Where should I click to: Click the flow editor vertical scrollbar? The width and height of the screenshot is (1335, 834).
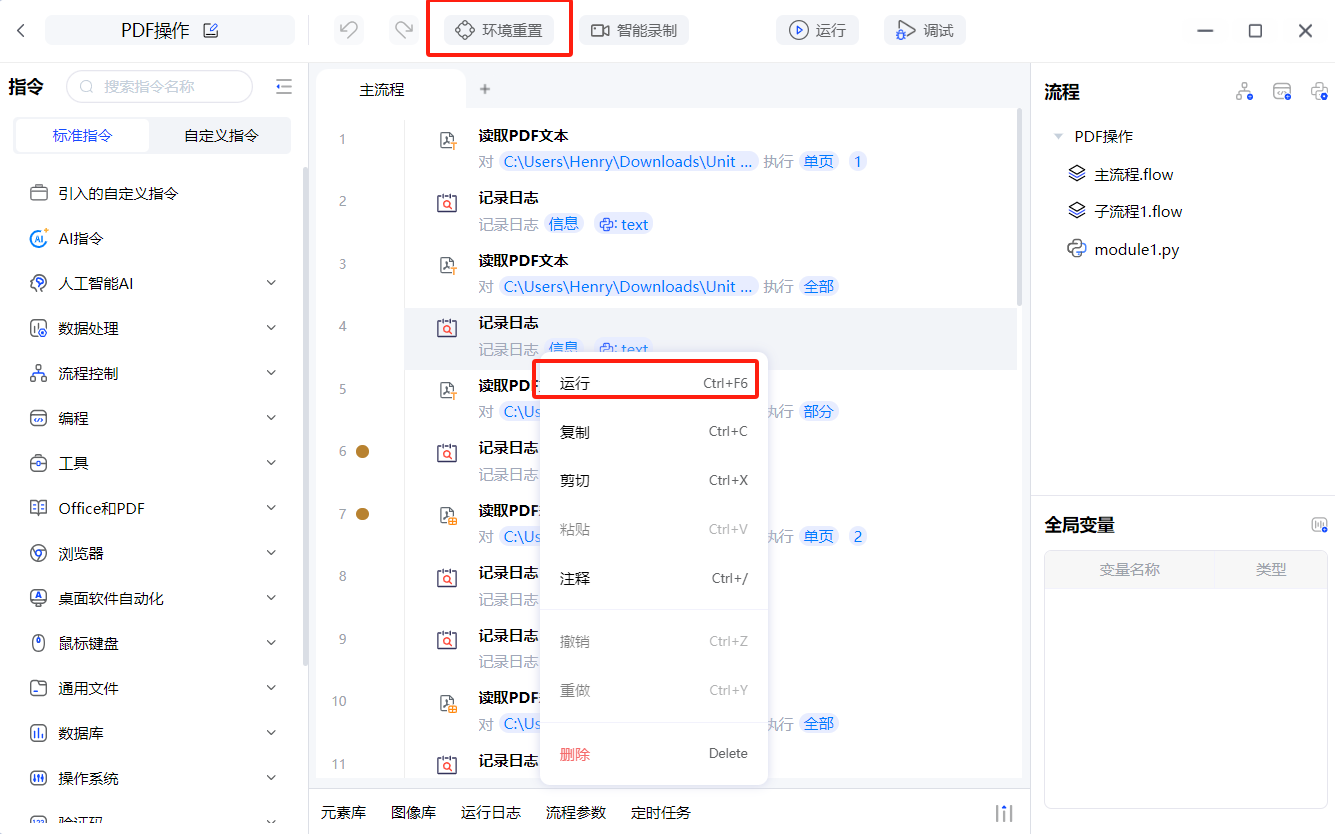1019,210
